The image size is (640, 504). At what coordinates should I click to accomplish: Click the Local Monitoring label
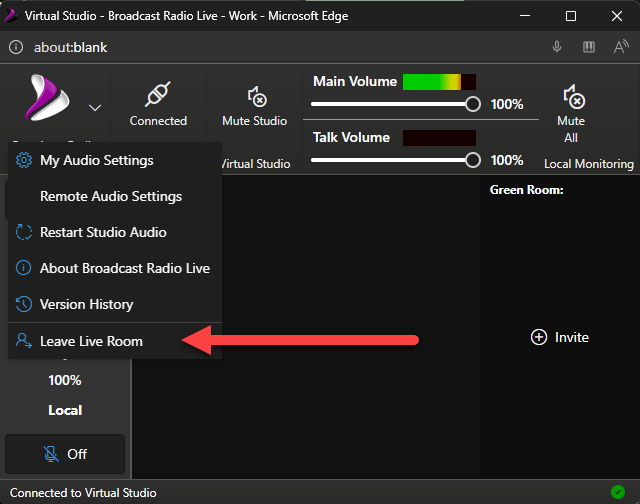tap(589, 164)
